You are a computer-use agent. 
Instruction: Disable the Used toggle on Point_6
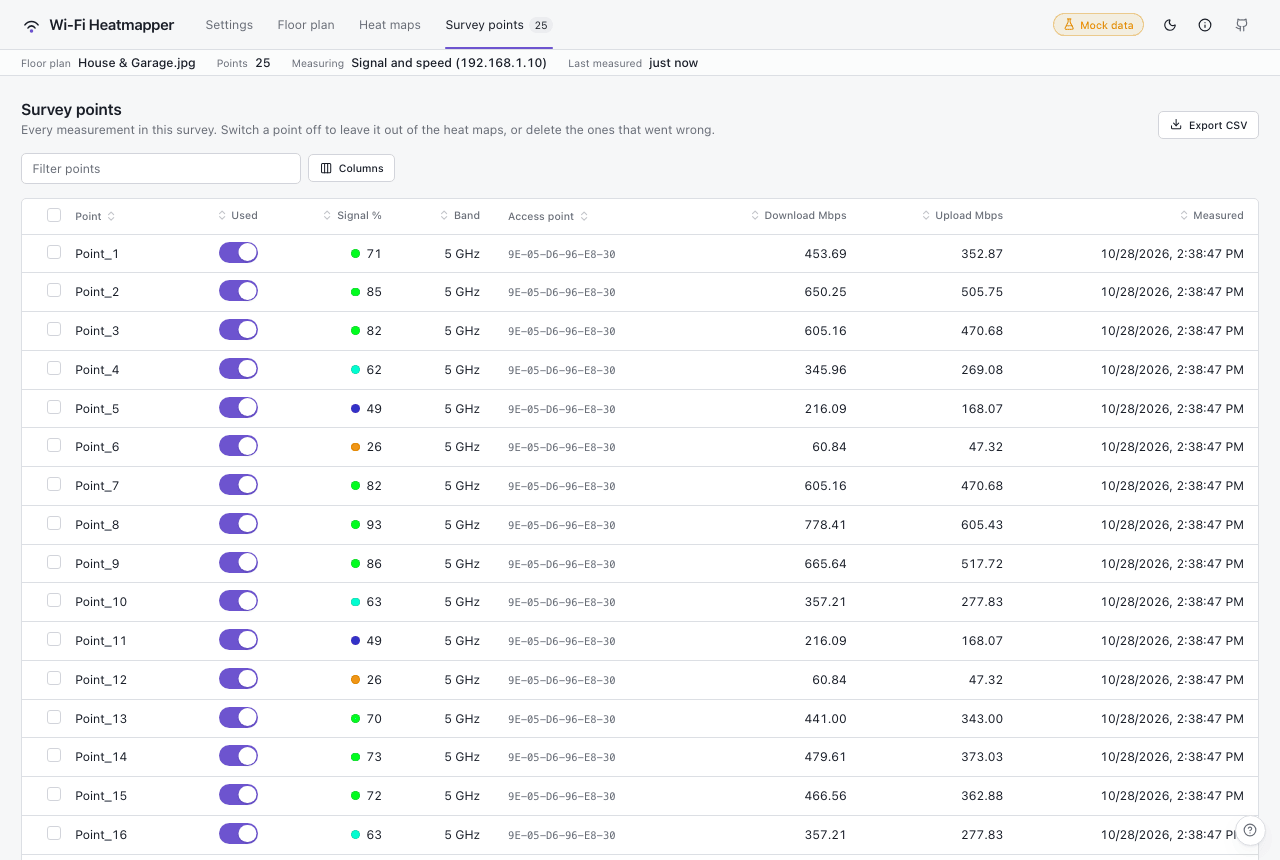[x=238, y=446]
